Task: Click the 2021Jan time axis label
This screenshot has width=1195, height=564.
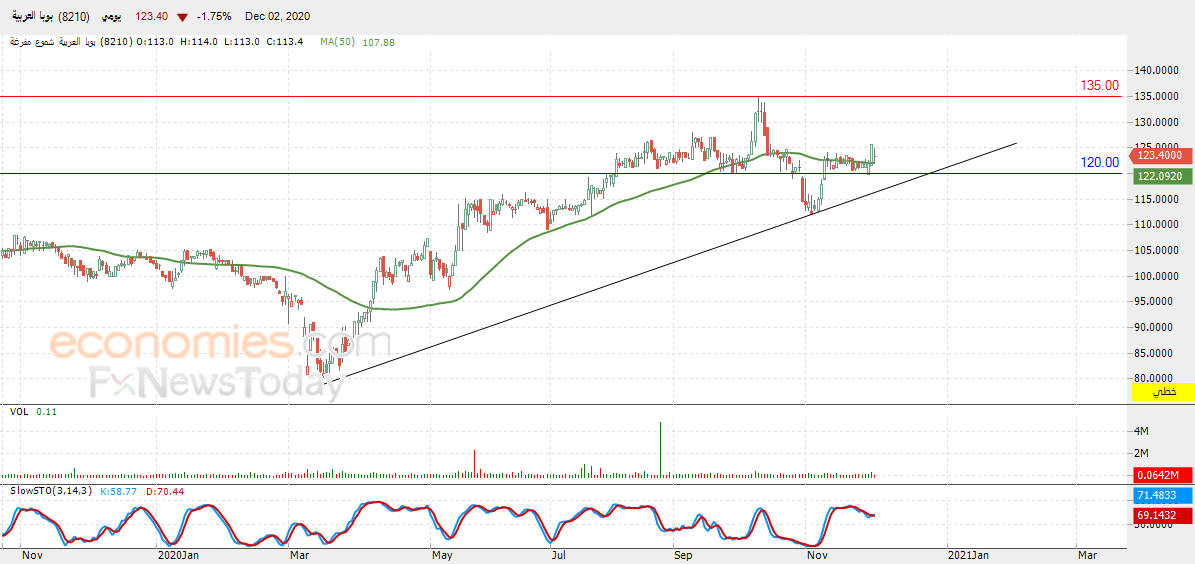Action: pos(968,557)
